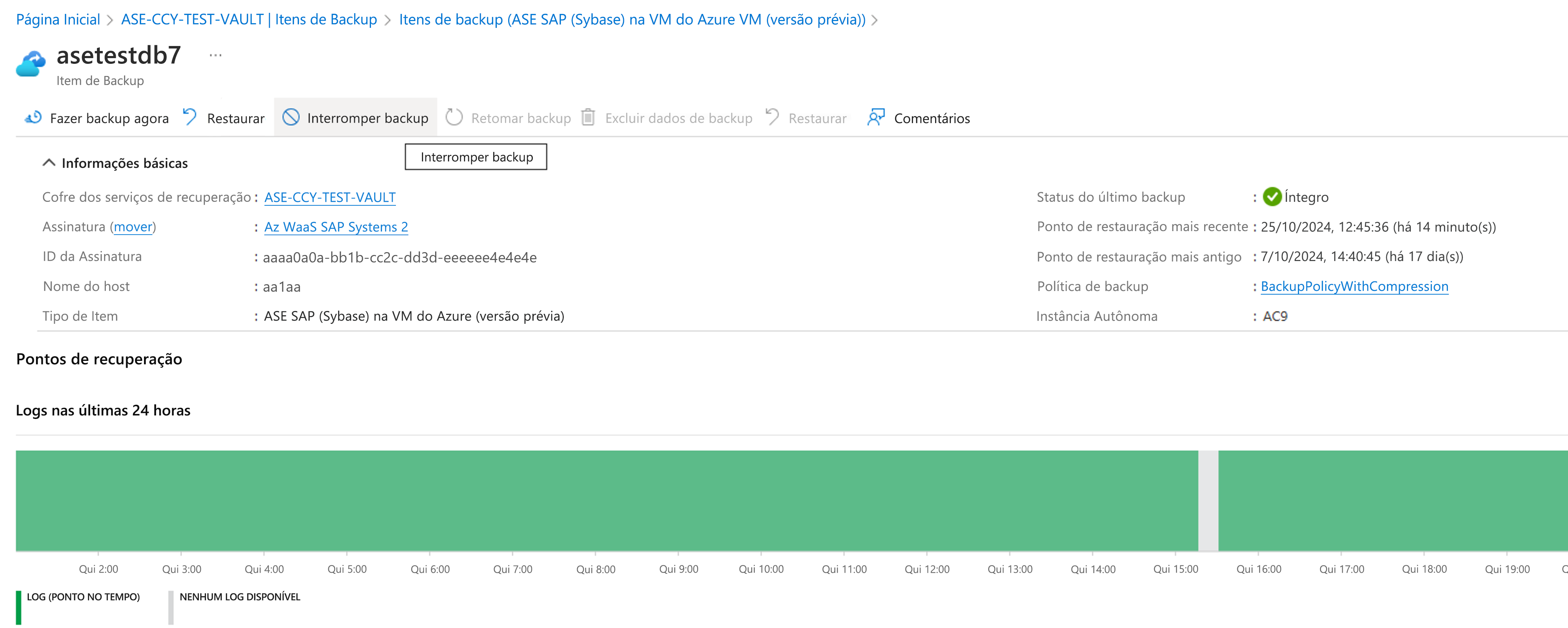Click the Retomar backup refresh icon

(454, 117)
